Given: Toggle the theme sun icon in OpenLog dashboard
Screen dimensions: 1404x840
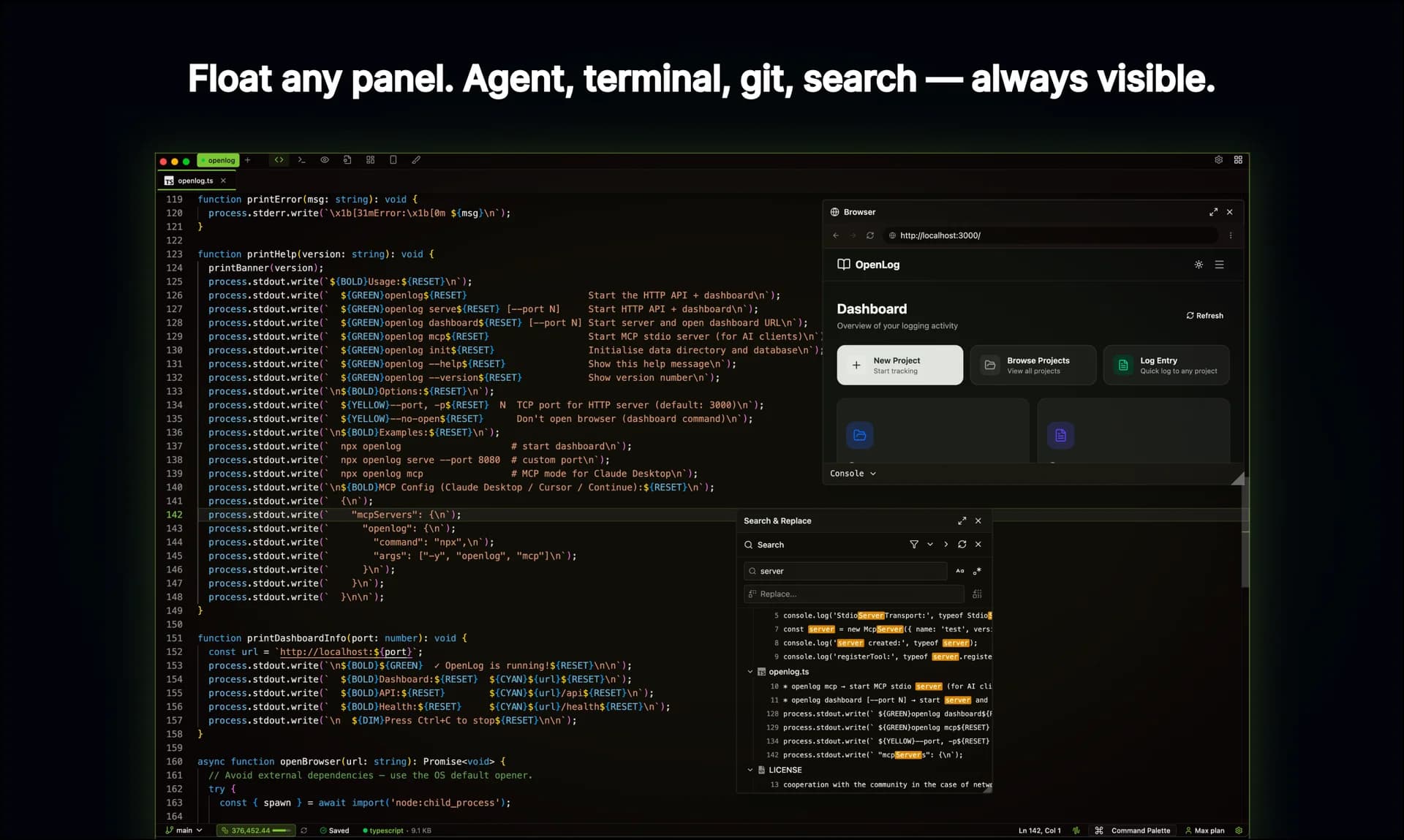Looking at the screenshot, I should [1198, 265].
